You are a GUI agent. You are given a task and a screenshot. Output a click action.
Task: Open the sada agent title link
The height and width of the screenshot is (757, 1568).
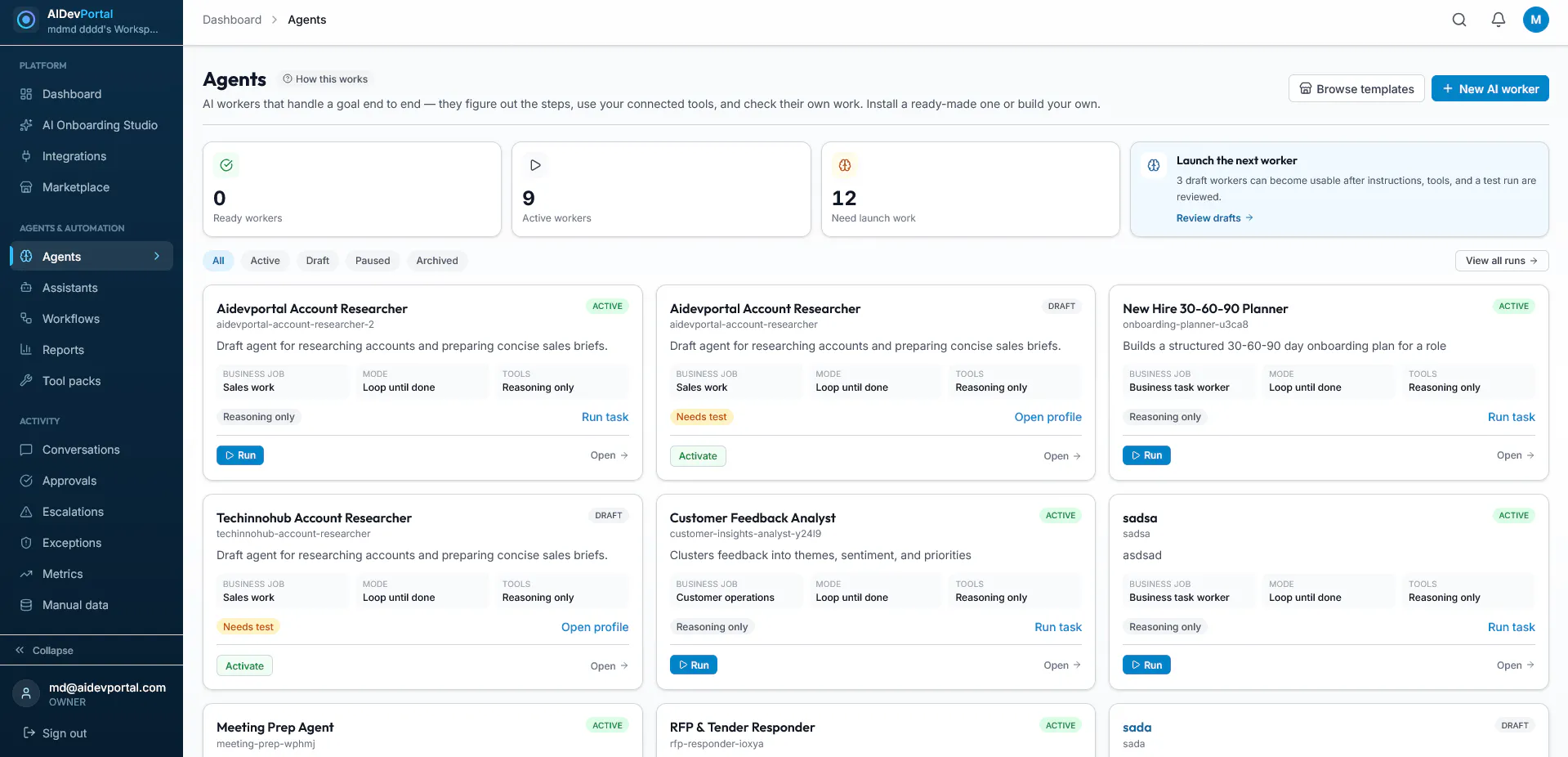[x=1137, y=728]
